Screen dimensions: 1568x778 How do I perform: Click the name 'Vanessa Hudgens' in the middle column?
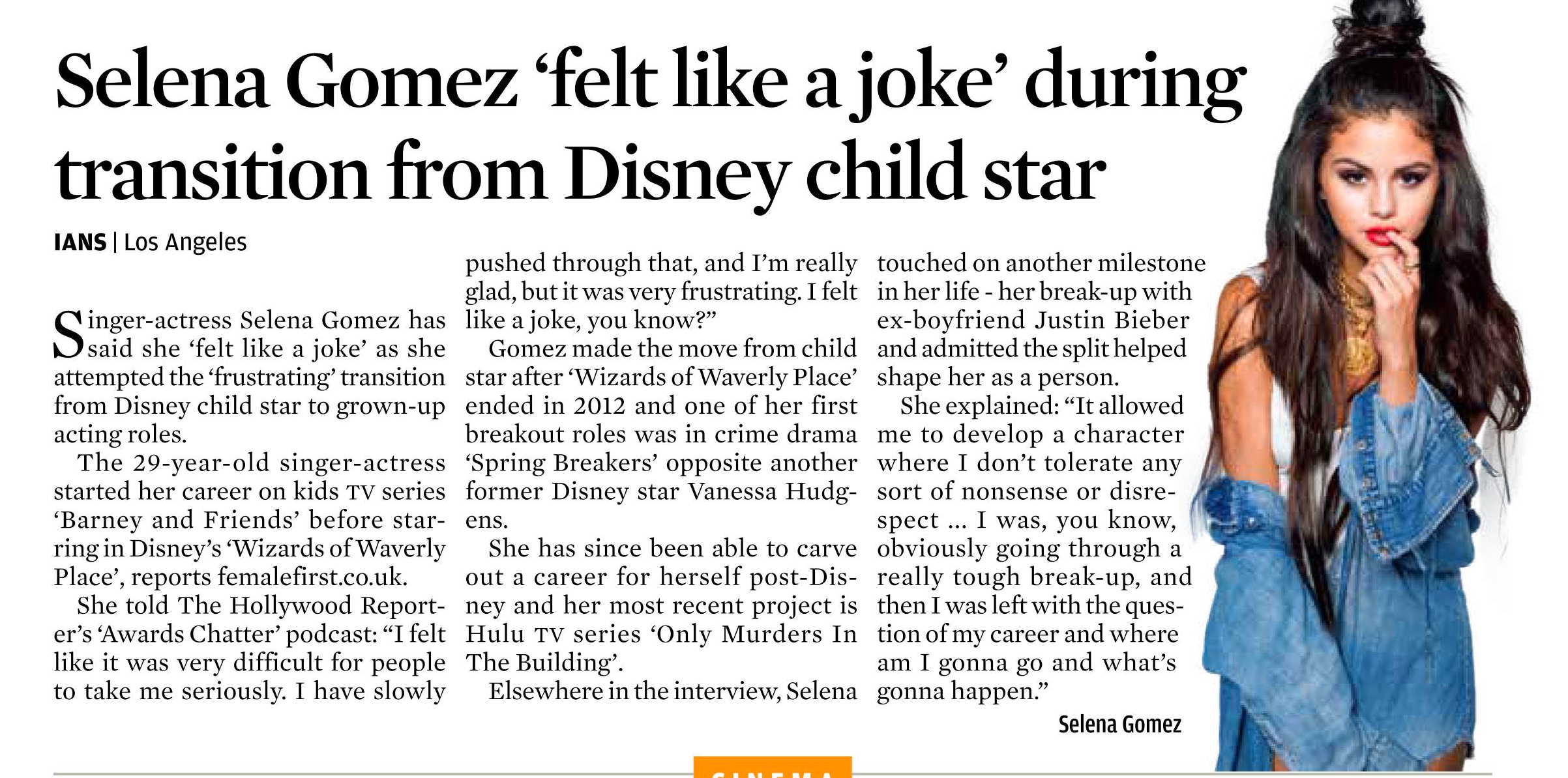[x=661, y=506]
